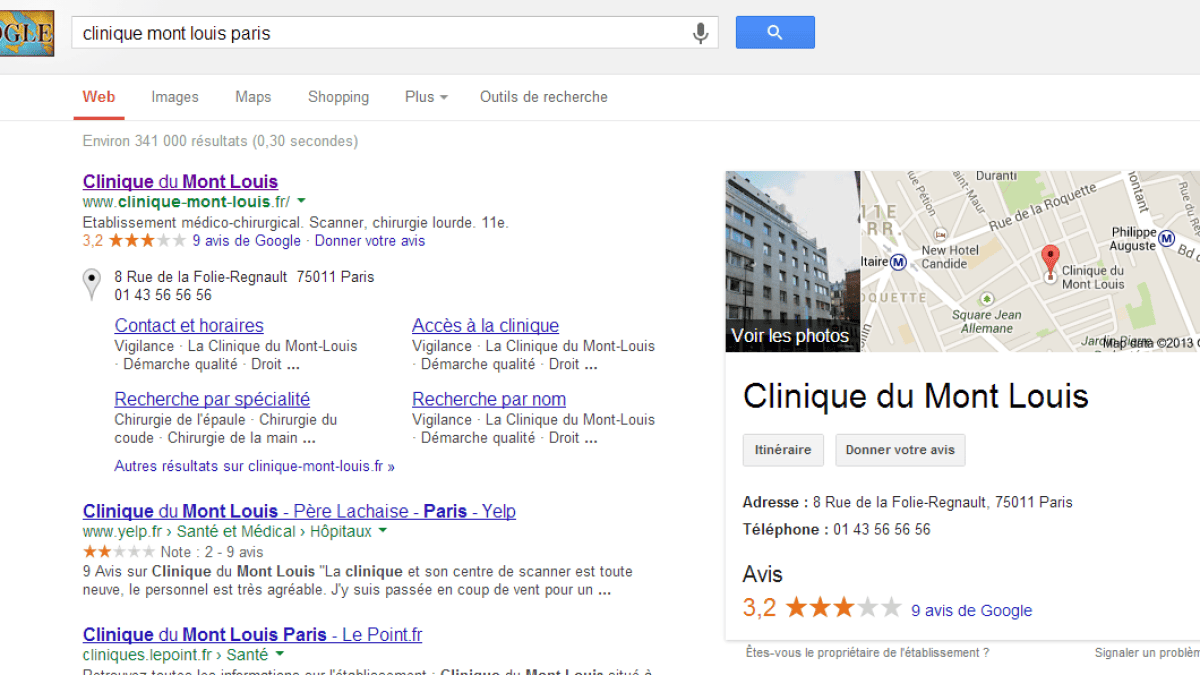
Task: Click the Philippe Auguste metro icon on the map
Action: click(x=1166, y=239)
